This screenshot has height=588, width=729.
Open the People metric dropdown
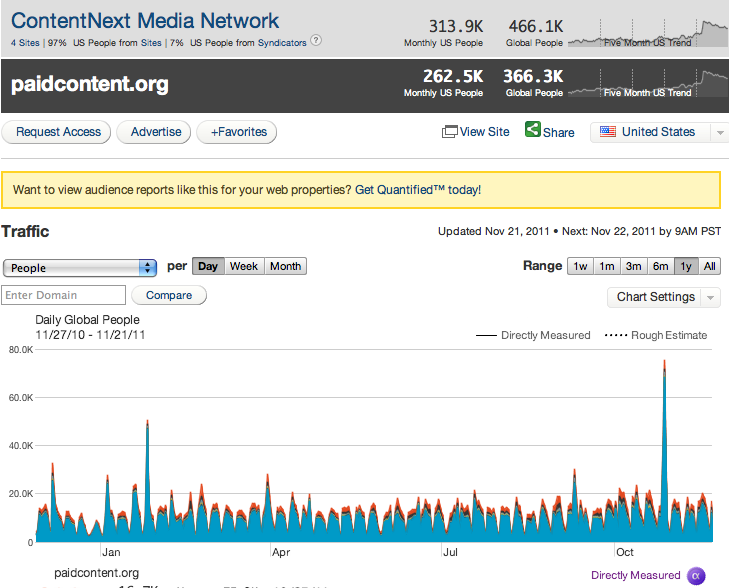(x=80, y=268)
